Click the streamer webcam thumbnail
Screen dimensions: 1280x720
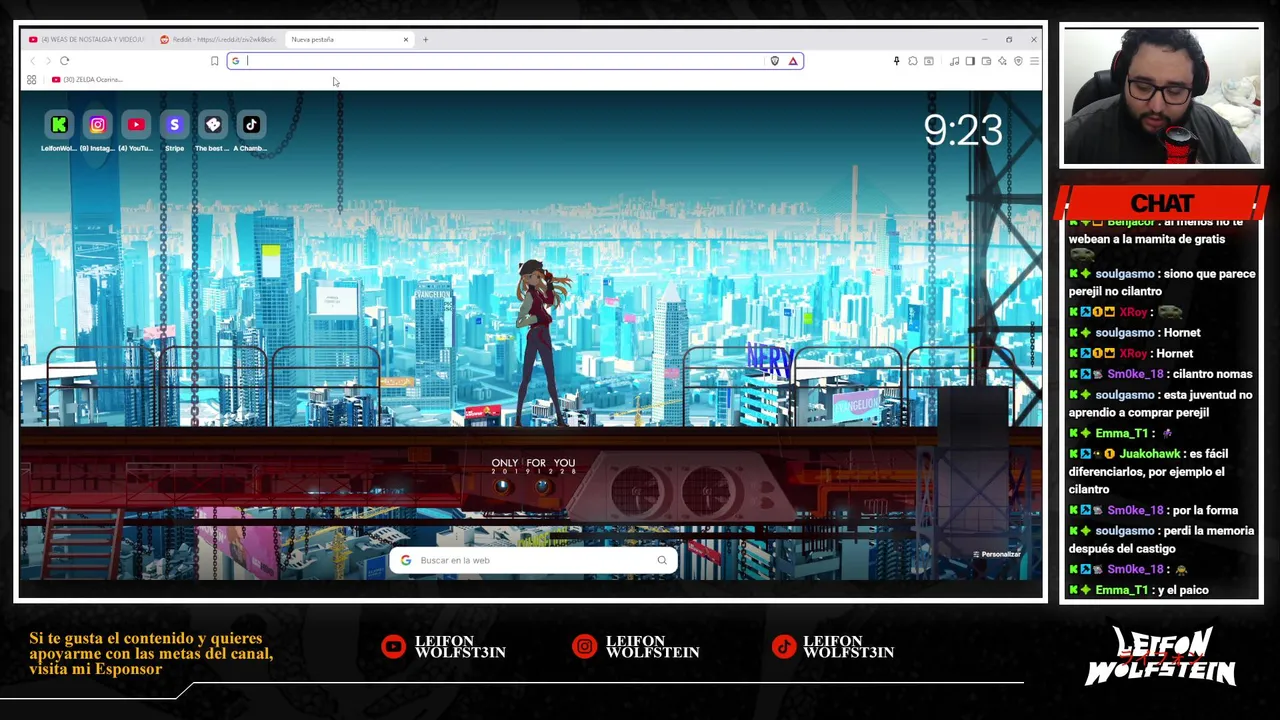1162,97
